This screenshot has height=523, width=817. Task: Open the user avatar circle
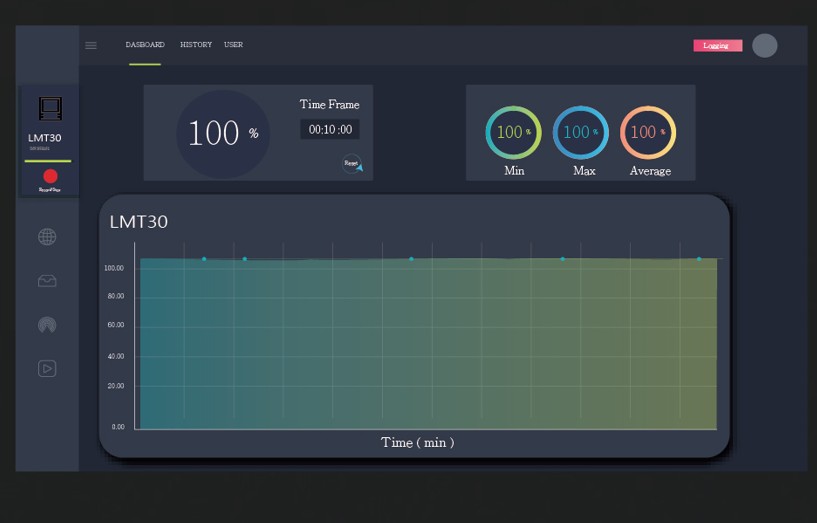pos(764,45)
